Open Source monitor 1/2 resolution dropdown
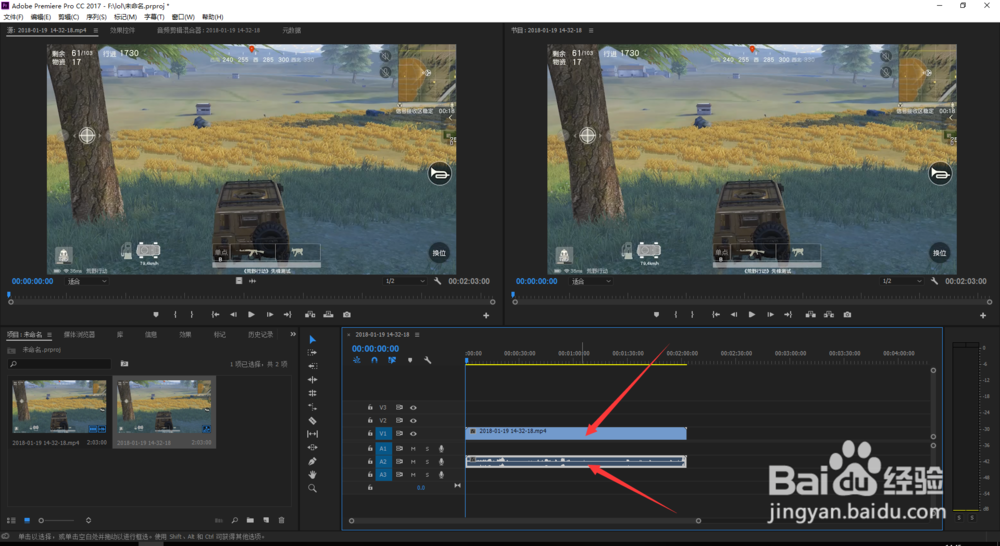Screen dimensions: 1000x546 point(404,281)
